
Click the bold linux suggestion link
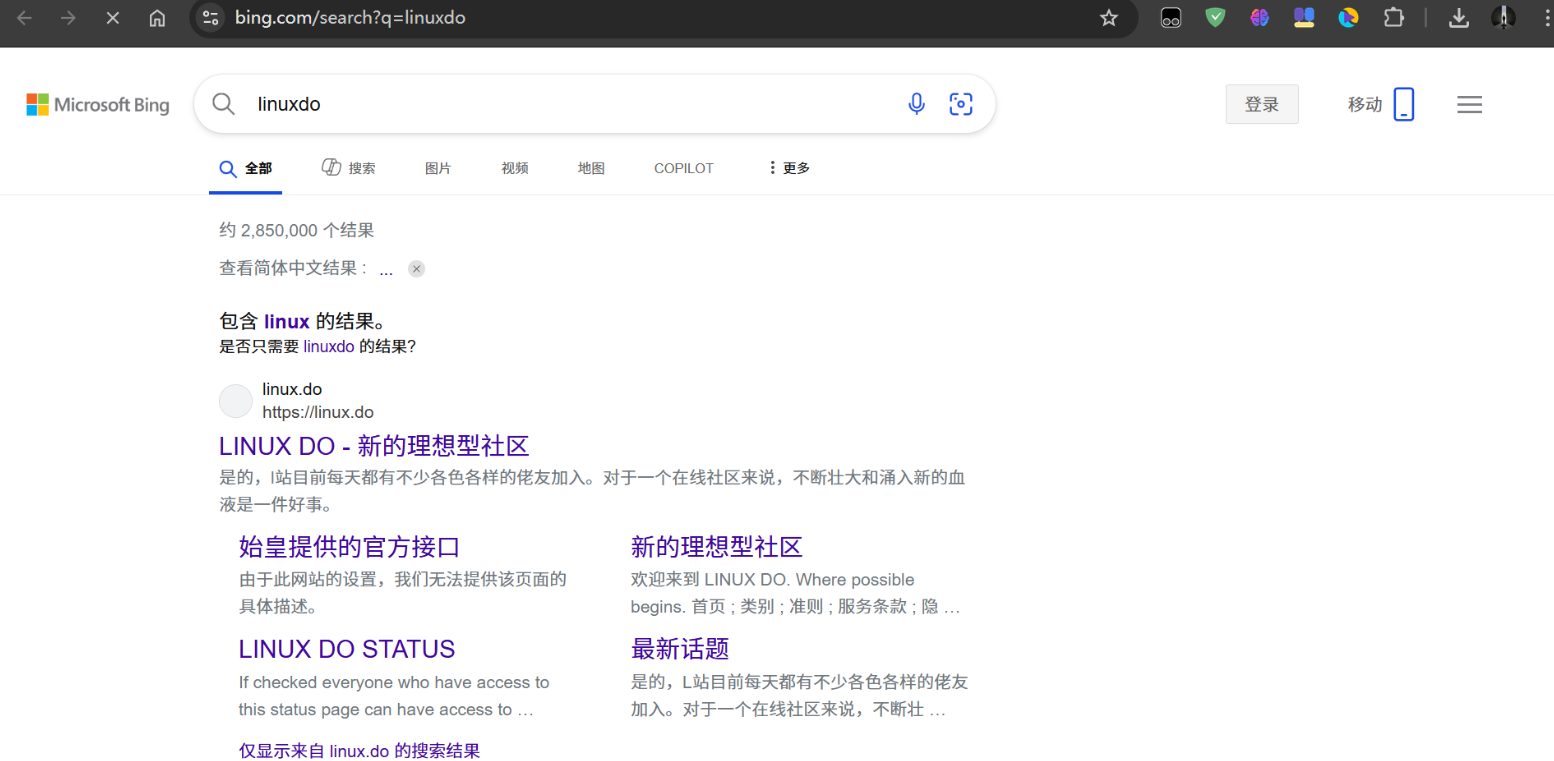(287, 321)
